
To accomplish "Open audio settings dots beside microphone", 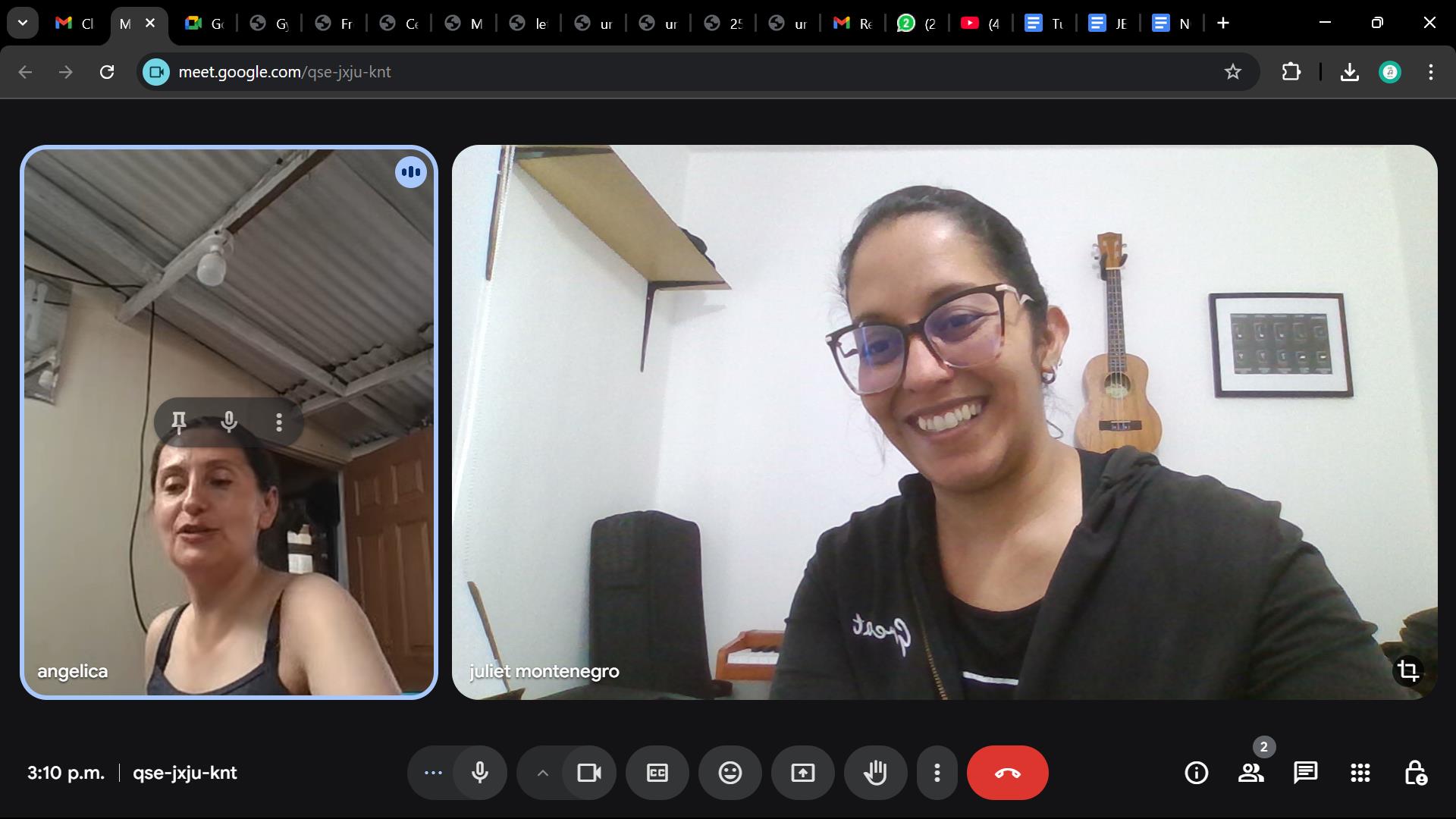I will pos(433,773).
